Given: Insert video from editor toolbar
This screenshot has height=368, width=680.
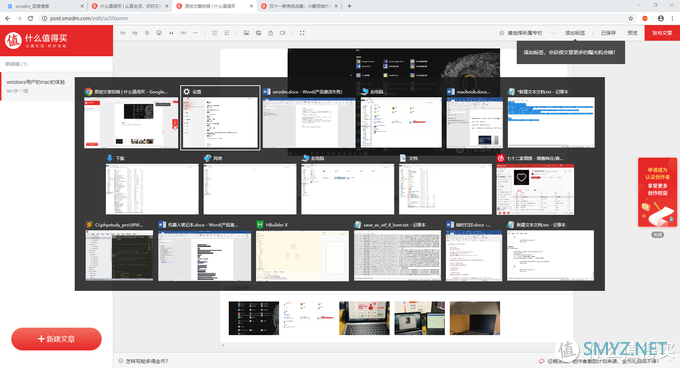Looking at the screenshot, I should [283, 33].
